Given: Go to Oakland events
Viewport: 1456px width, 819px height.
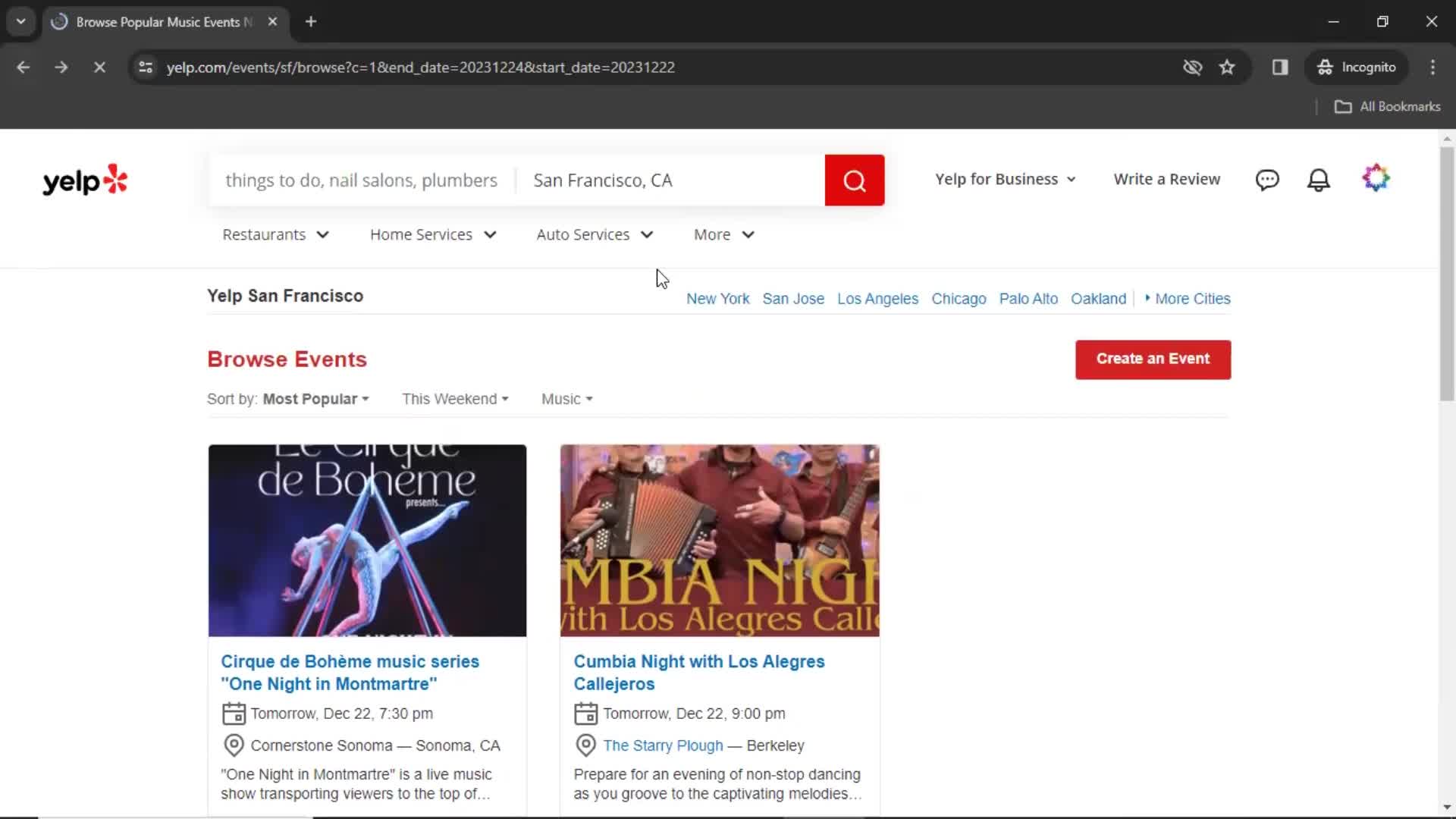Looking at the screenshot, I should [1098, 299].
